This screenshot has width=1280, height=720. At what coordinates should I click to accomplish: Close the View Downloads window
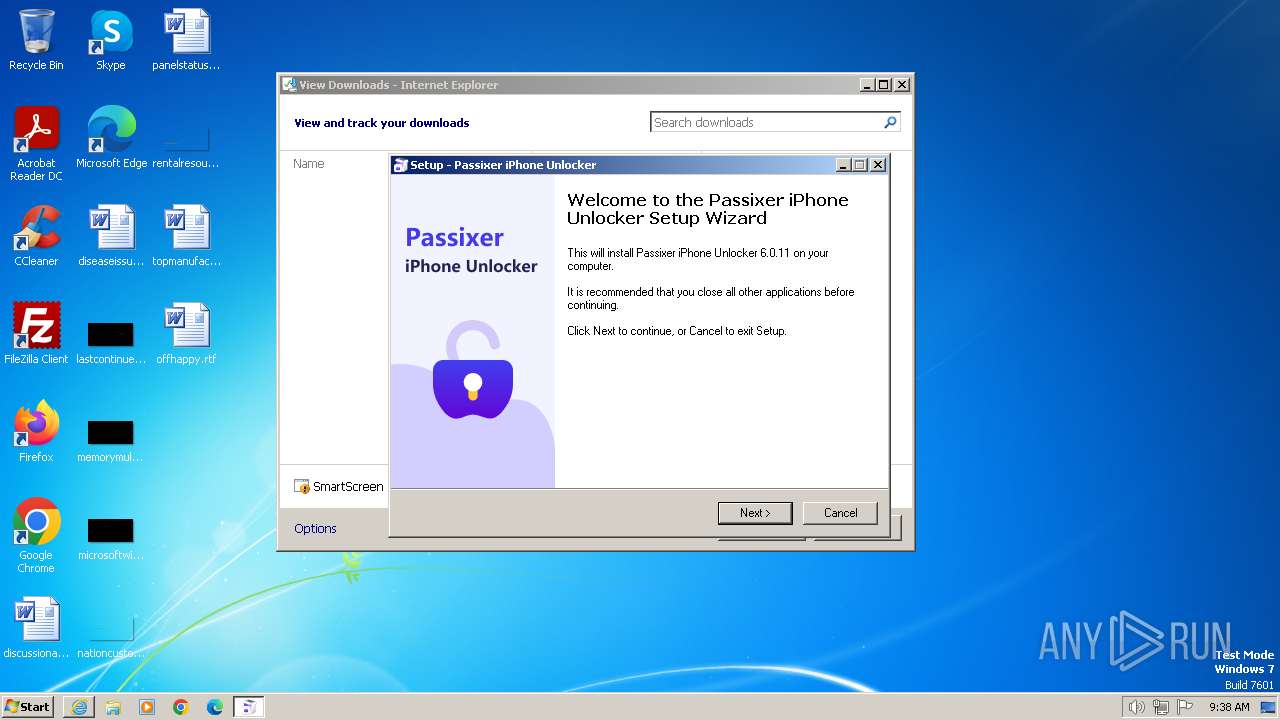click(902, 85)
